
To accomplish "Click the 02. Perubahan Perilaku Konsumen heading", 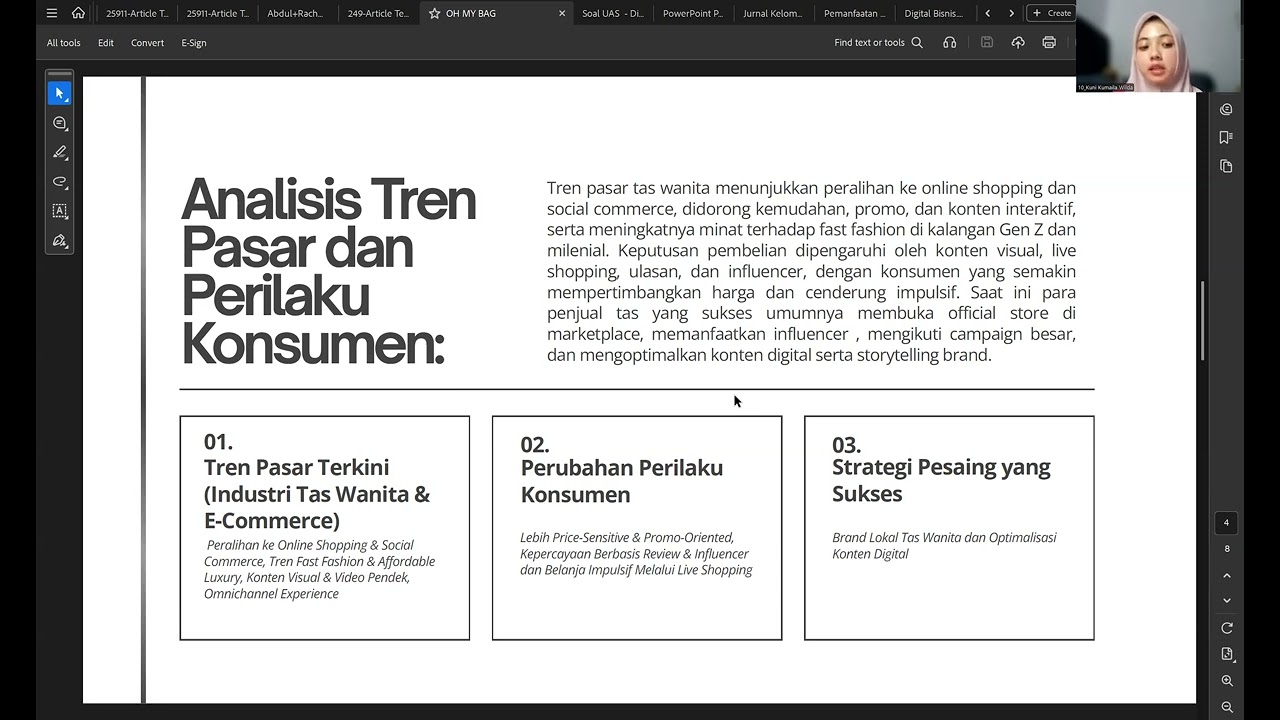I will point(621,470).
